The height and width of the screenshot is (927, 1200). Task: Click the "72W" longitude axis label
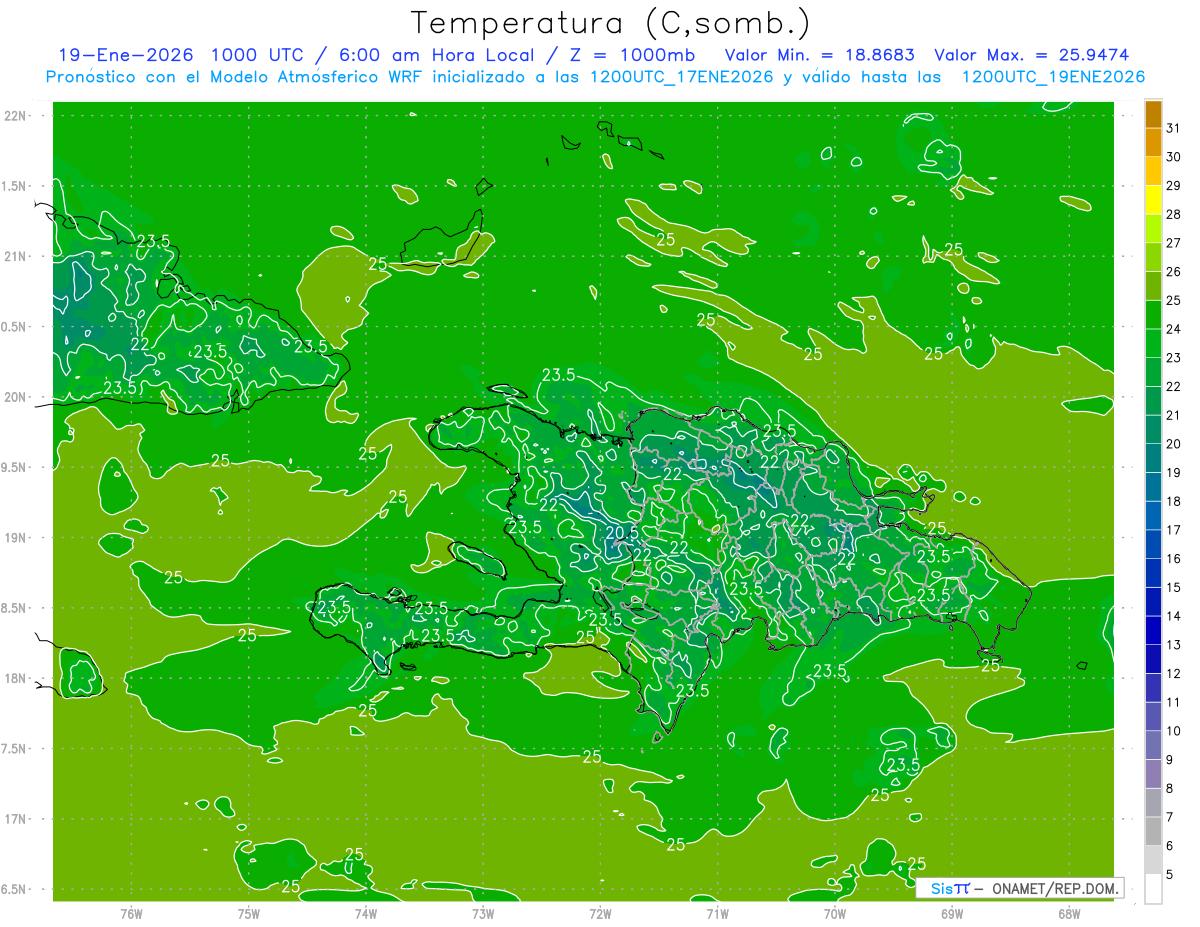pos(600,914)
